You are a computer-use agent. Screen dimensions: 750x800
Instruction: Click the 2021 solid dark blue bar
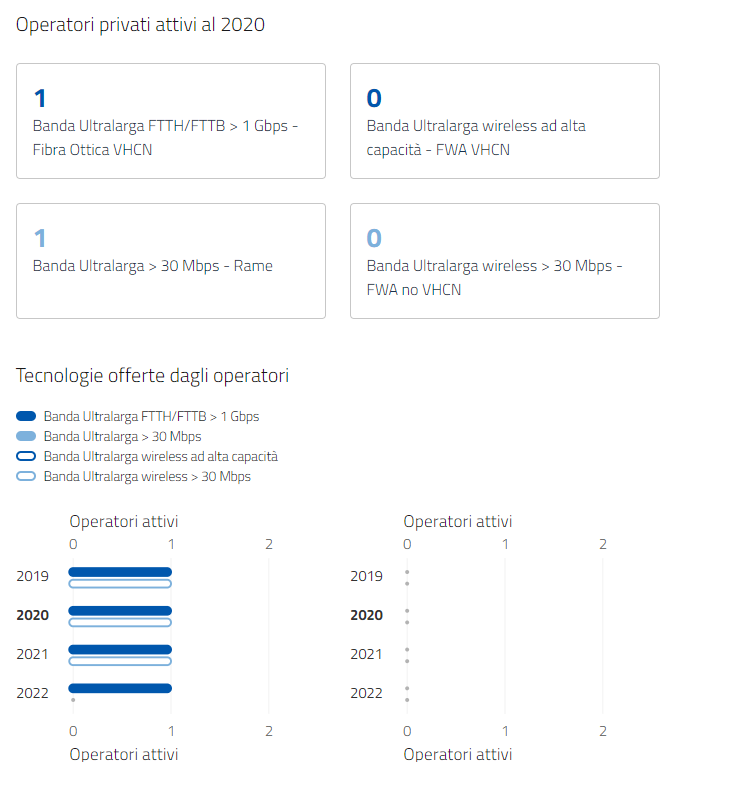pyautogui.click(x=120, y=650)
